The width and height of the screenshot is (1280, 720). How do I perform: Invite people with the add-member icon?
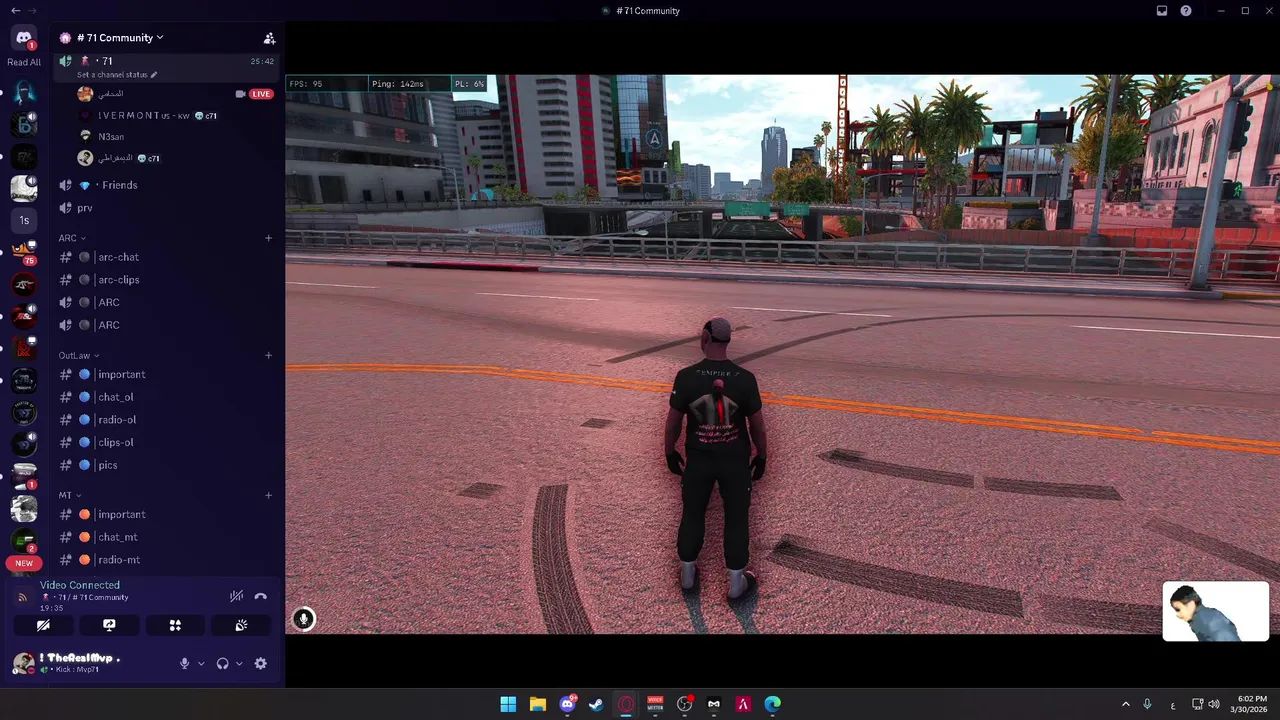[269, 38]
